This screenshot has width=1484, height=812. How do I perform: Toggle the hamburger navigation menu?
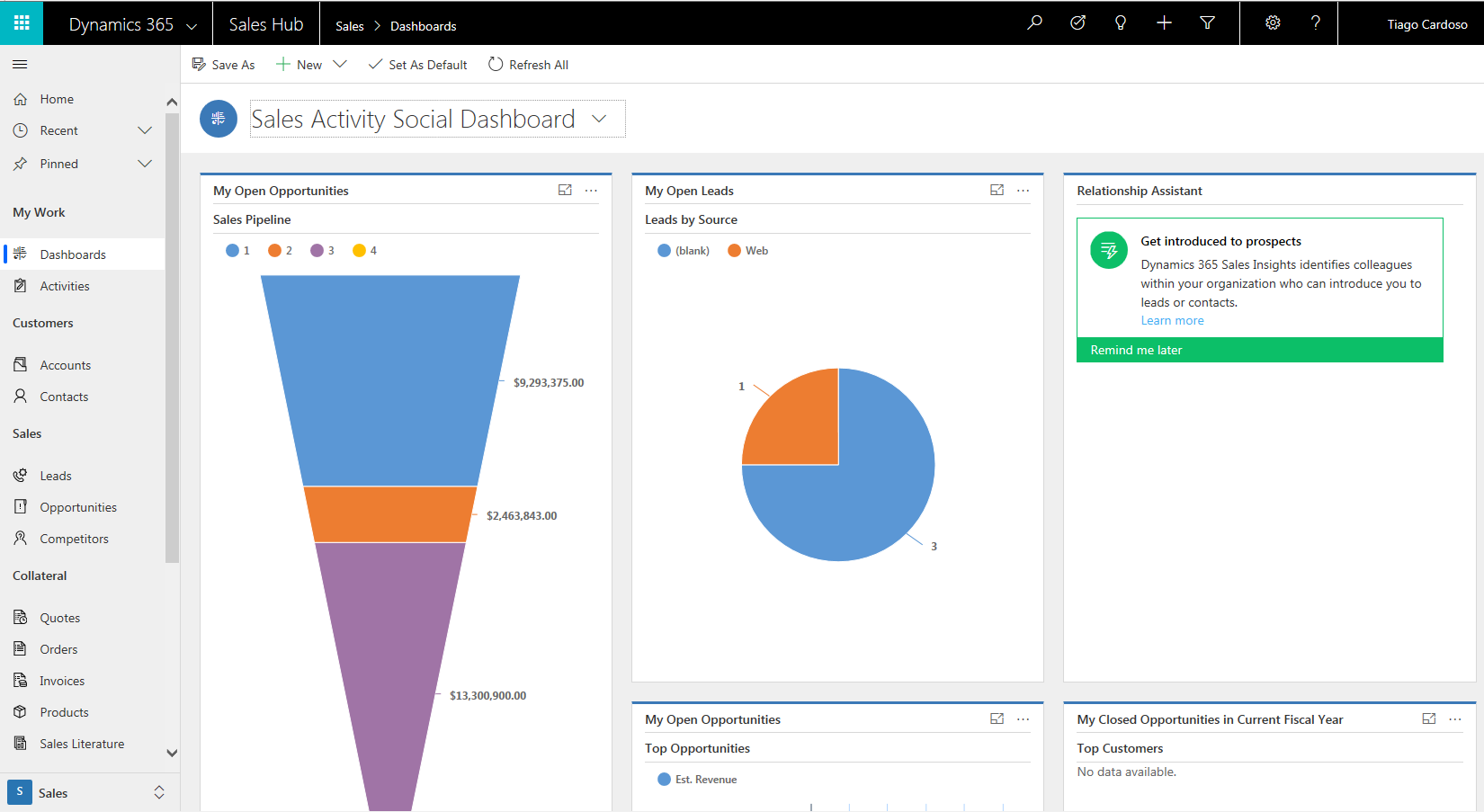click(20, 64)
